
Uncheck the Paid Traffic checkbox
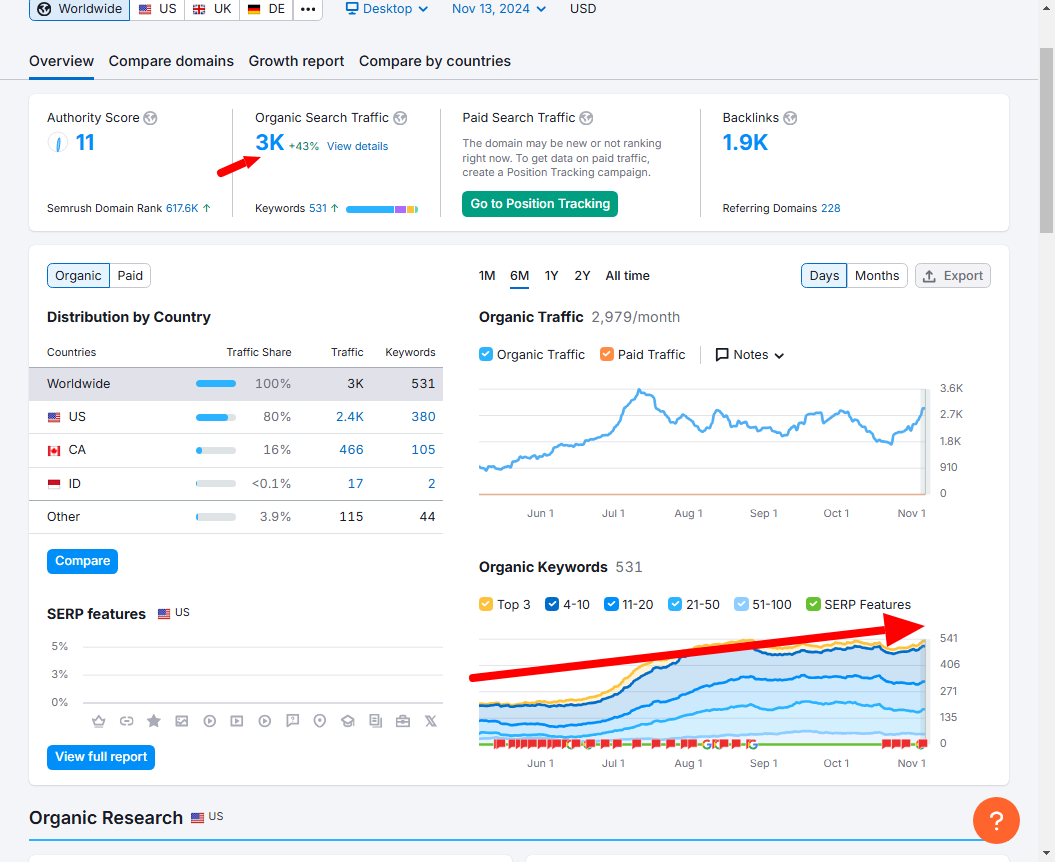tap(607, 354)
